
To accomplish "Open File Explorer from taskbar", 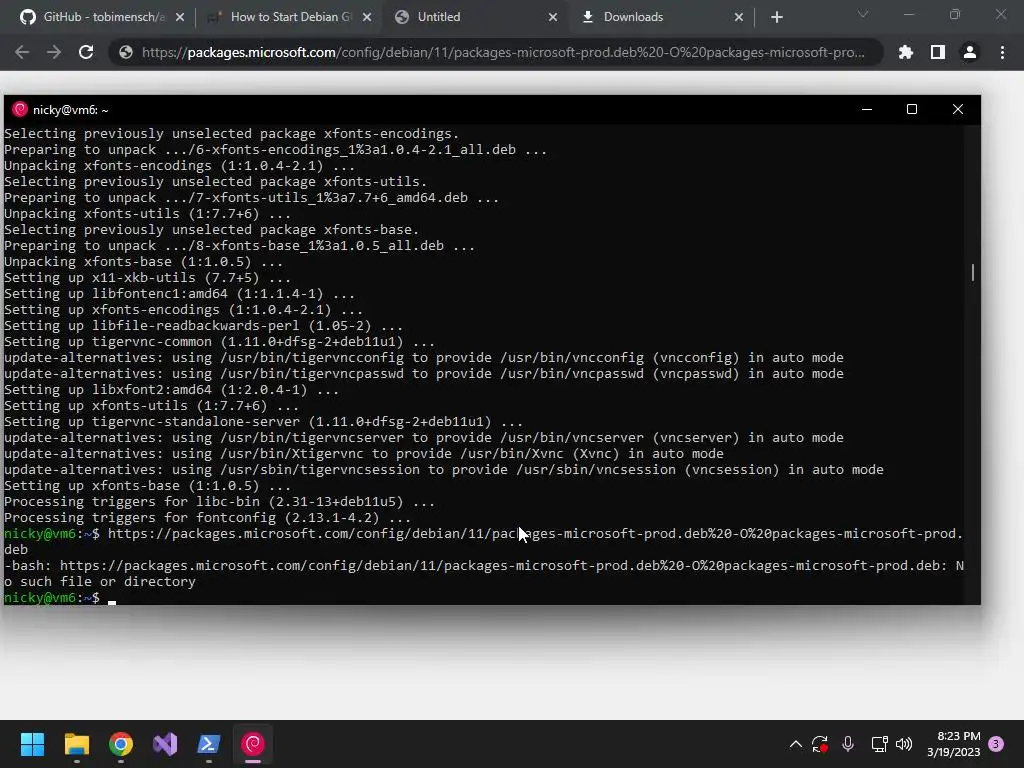I will (76, 744).
